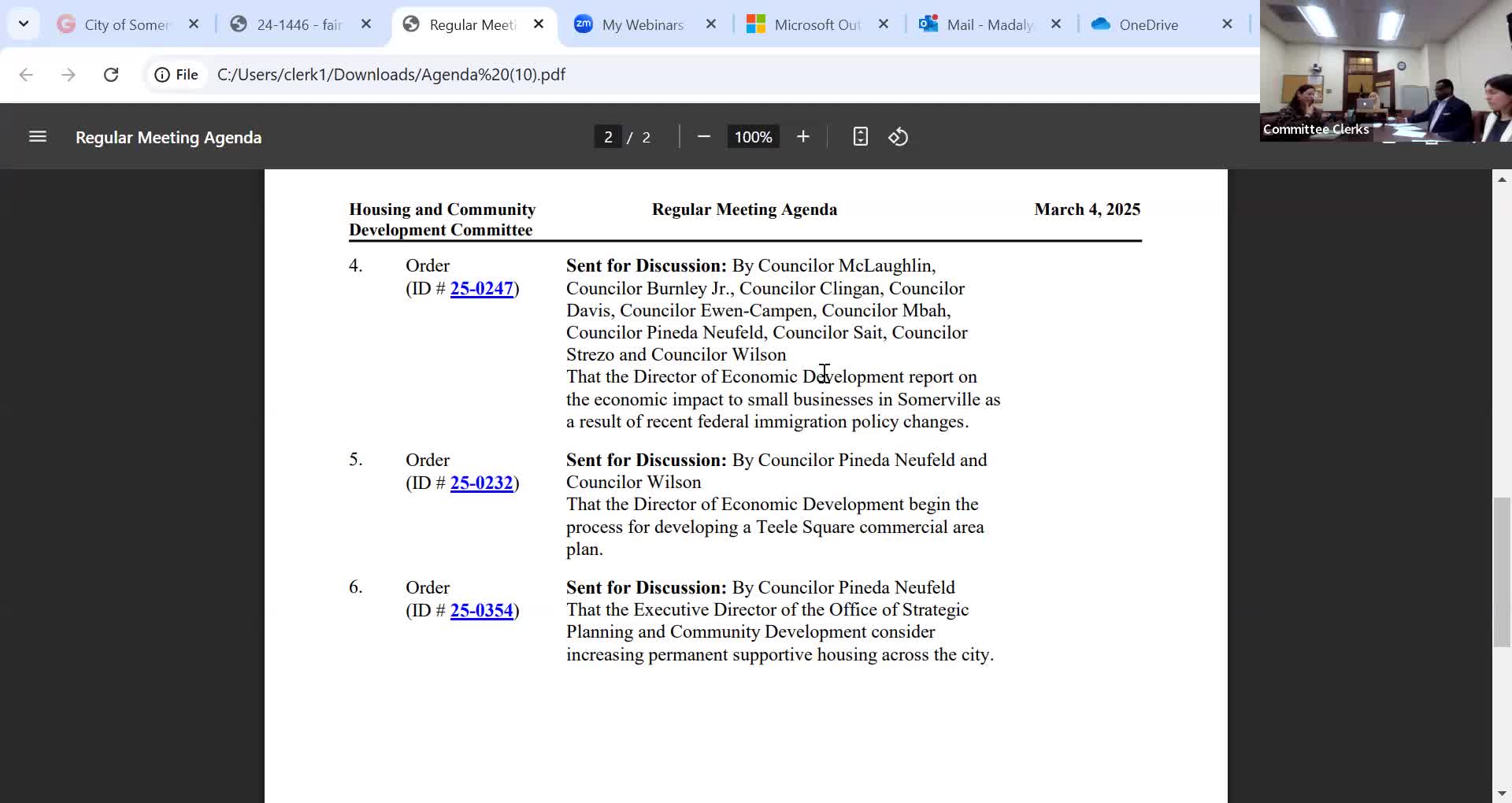Go back using browser back arrow
Screen dimensions: 1512x803
[x=26, y=75]
